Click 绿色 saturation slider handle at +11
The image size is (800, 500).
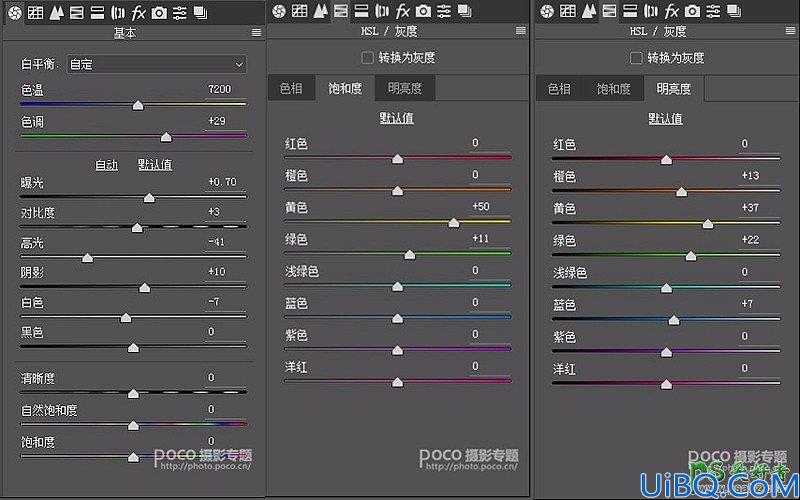point(410,255)
